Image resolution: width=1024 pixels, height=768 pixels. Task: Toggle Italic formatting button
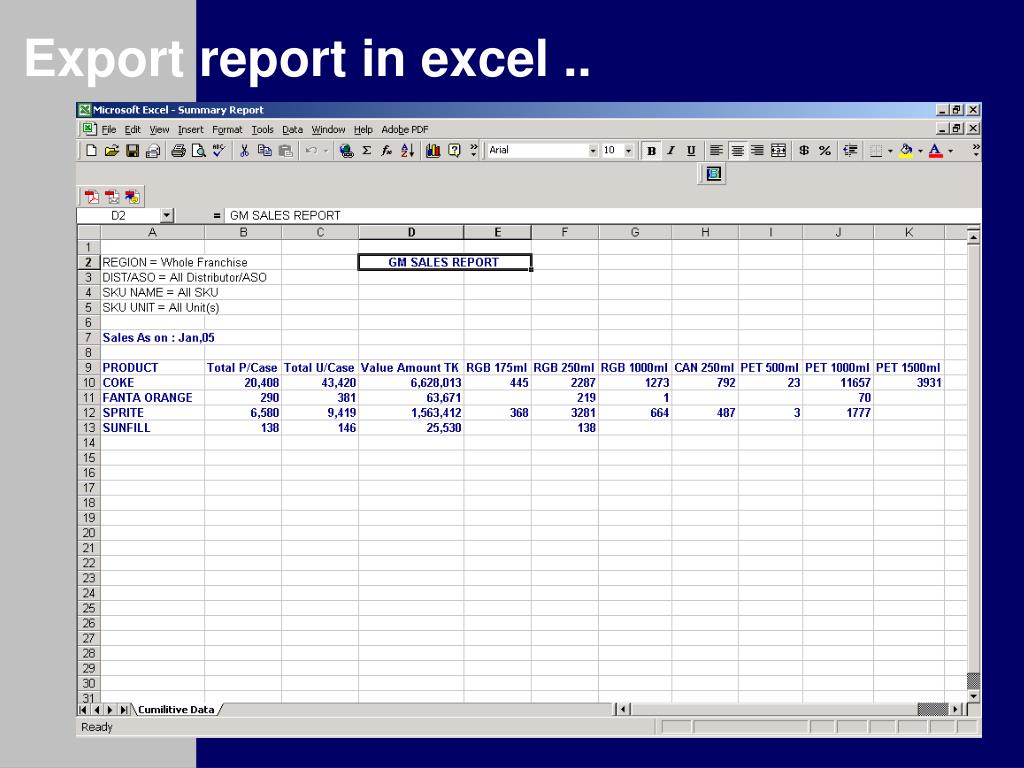click(671, 151)
